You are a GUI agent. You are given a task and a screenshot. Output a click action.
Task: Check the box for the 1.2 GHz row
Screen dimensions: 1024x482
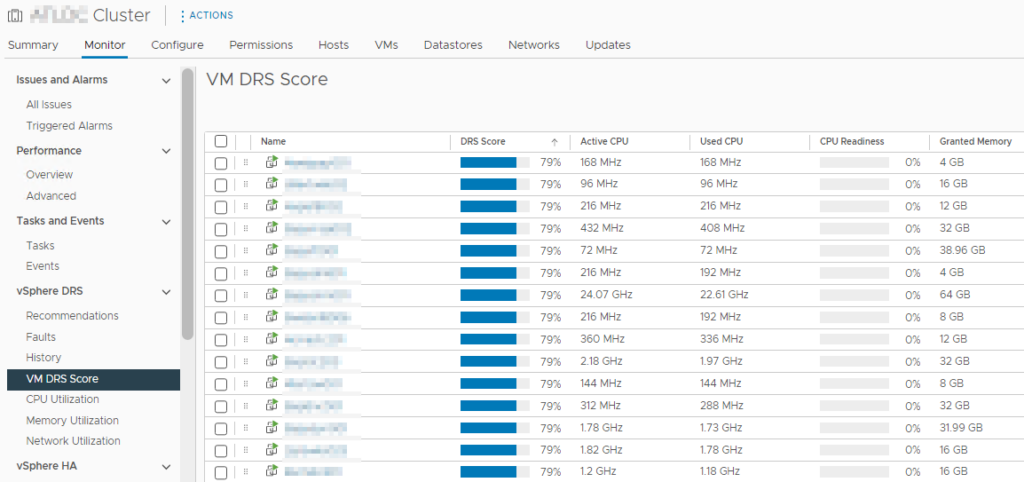(221, 472)
